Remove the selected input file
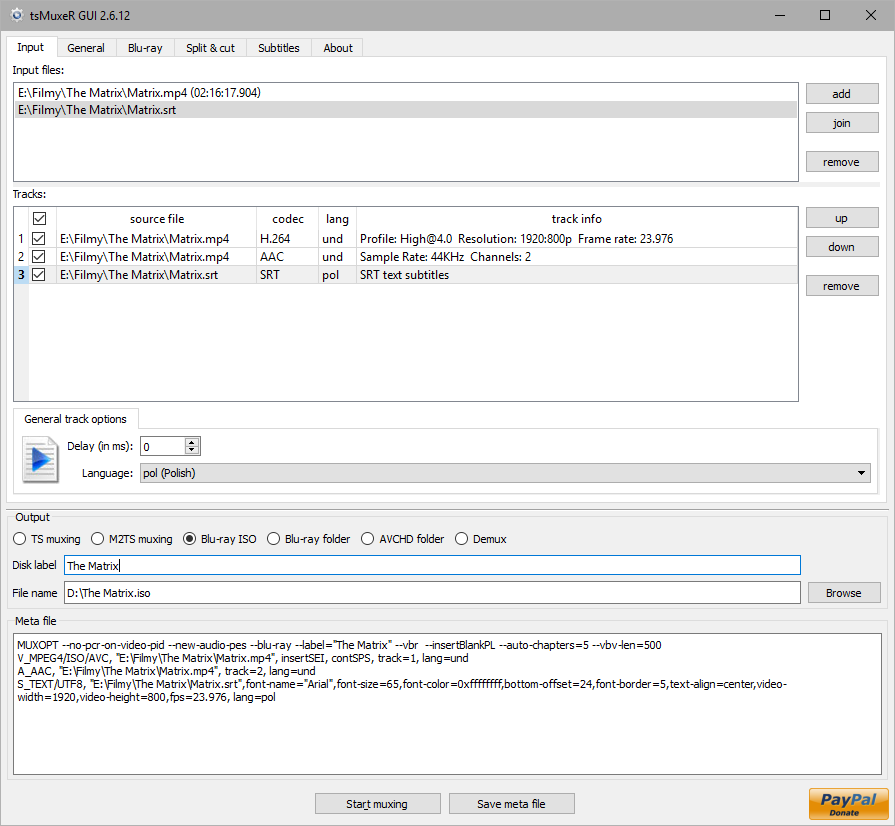895x826 pixels. [x=842, y=162]
